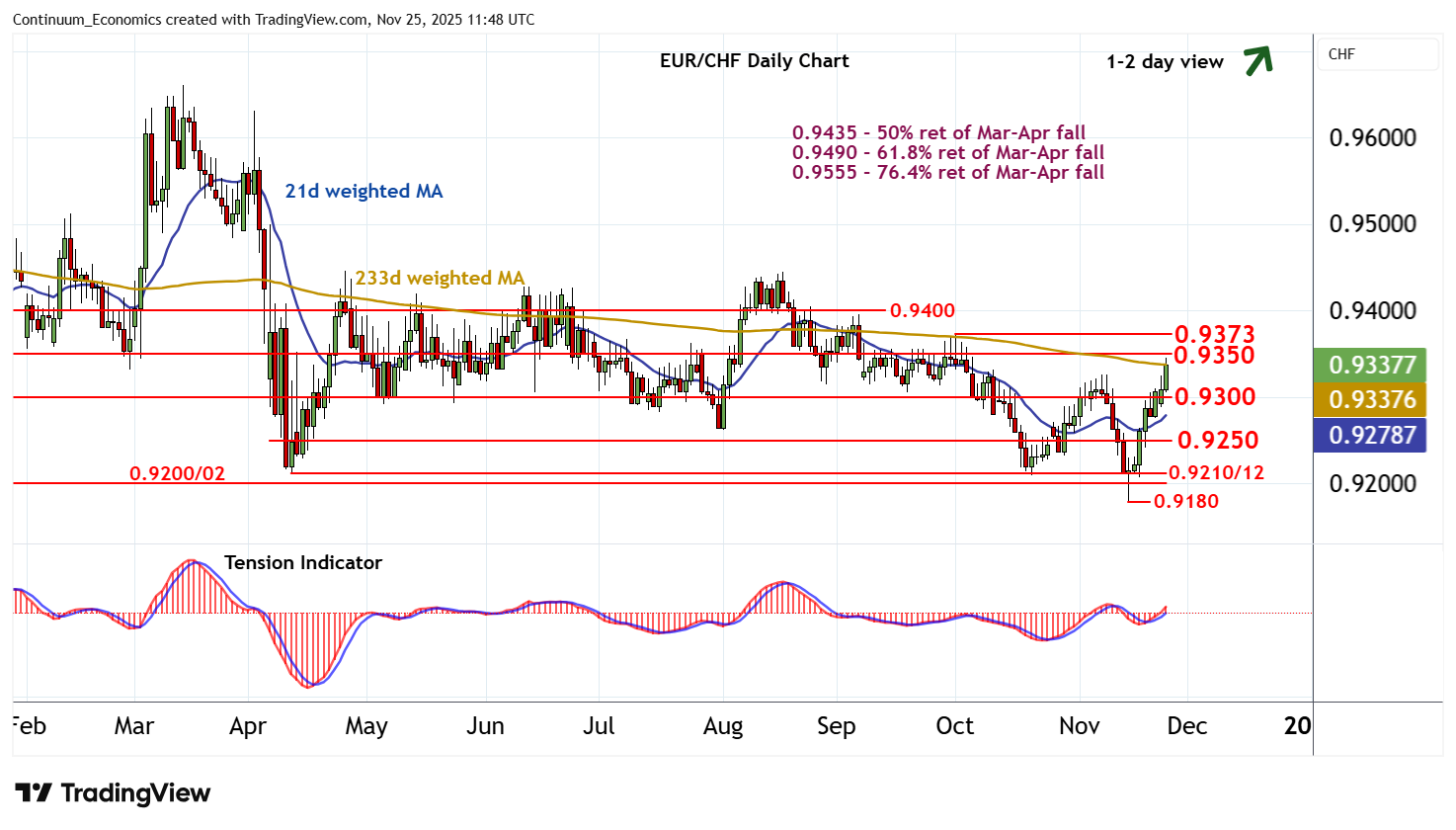
Task: Click the 0.9200/02 support label
Action: pyautogui.click(x=177, y=473)
